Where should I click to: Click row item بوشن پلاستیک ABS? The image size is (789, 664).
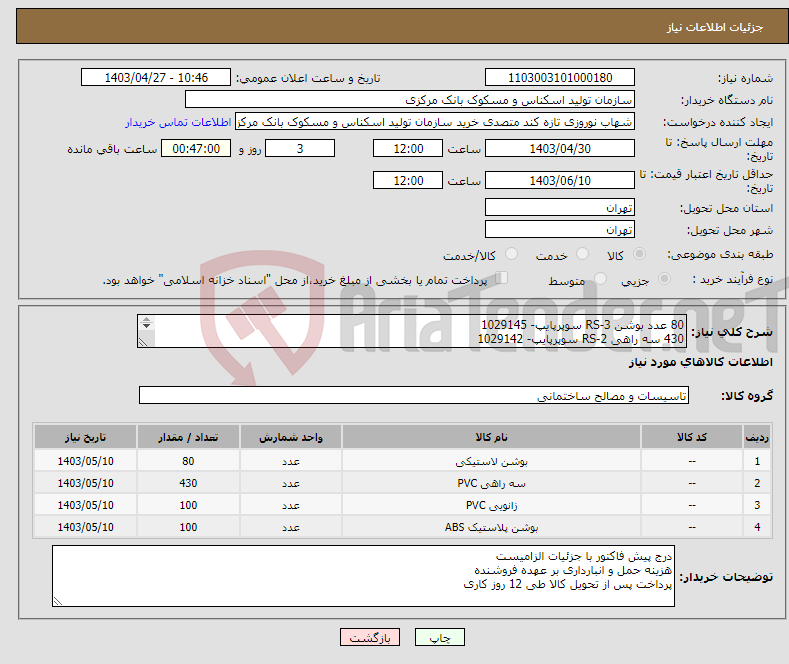(x=491, y=528)
